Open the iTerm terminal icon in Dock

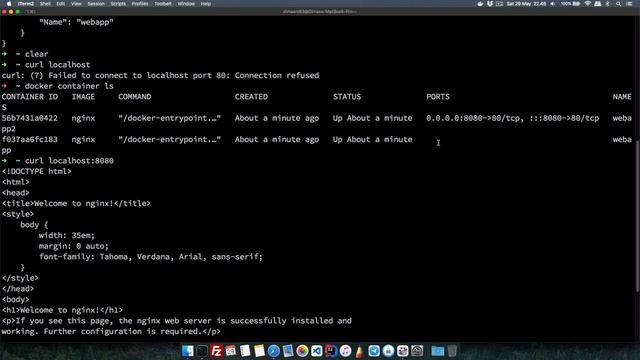tap(202, 351)
